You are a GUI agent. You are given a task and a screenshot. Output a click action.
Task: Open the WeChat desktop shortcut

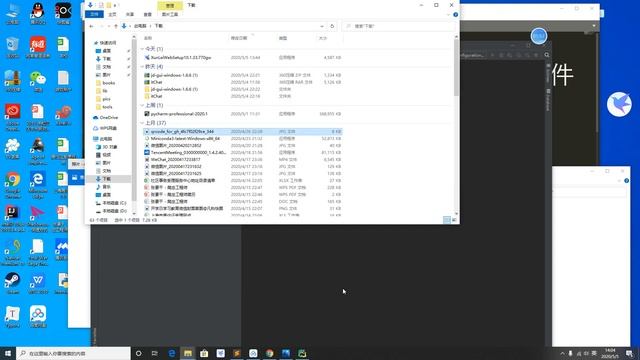(38, 81)
